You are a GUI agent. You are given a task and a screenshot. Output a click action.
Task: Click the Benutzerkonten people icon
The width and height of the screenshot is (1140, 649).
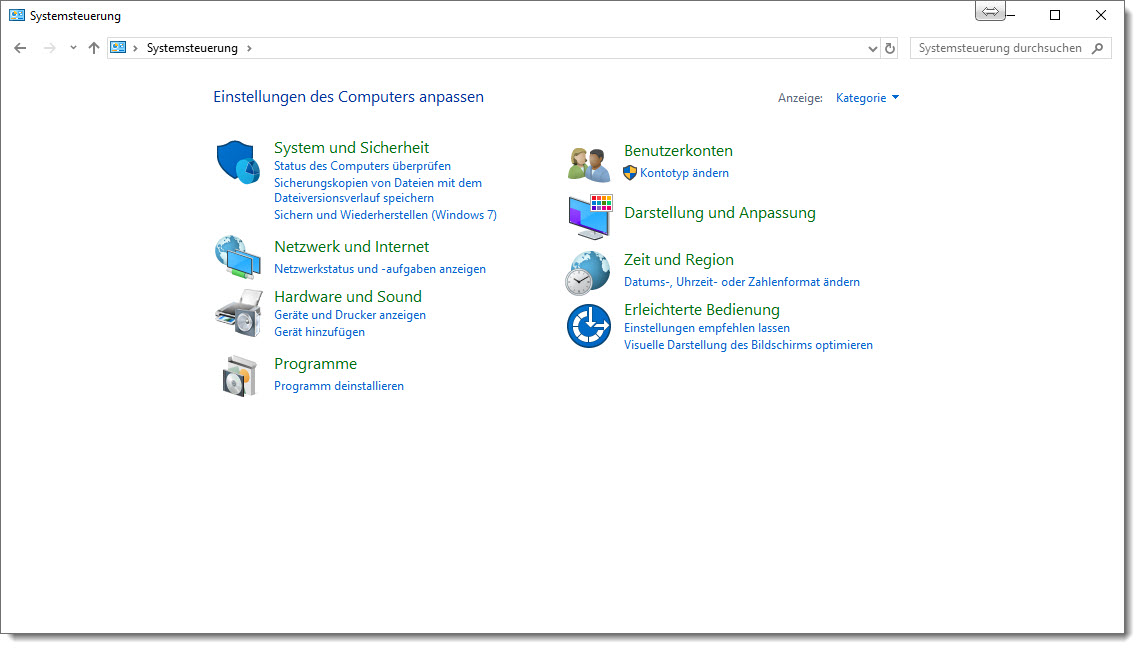[x=589, y=163]
